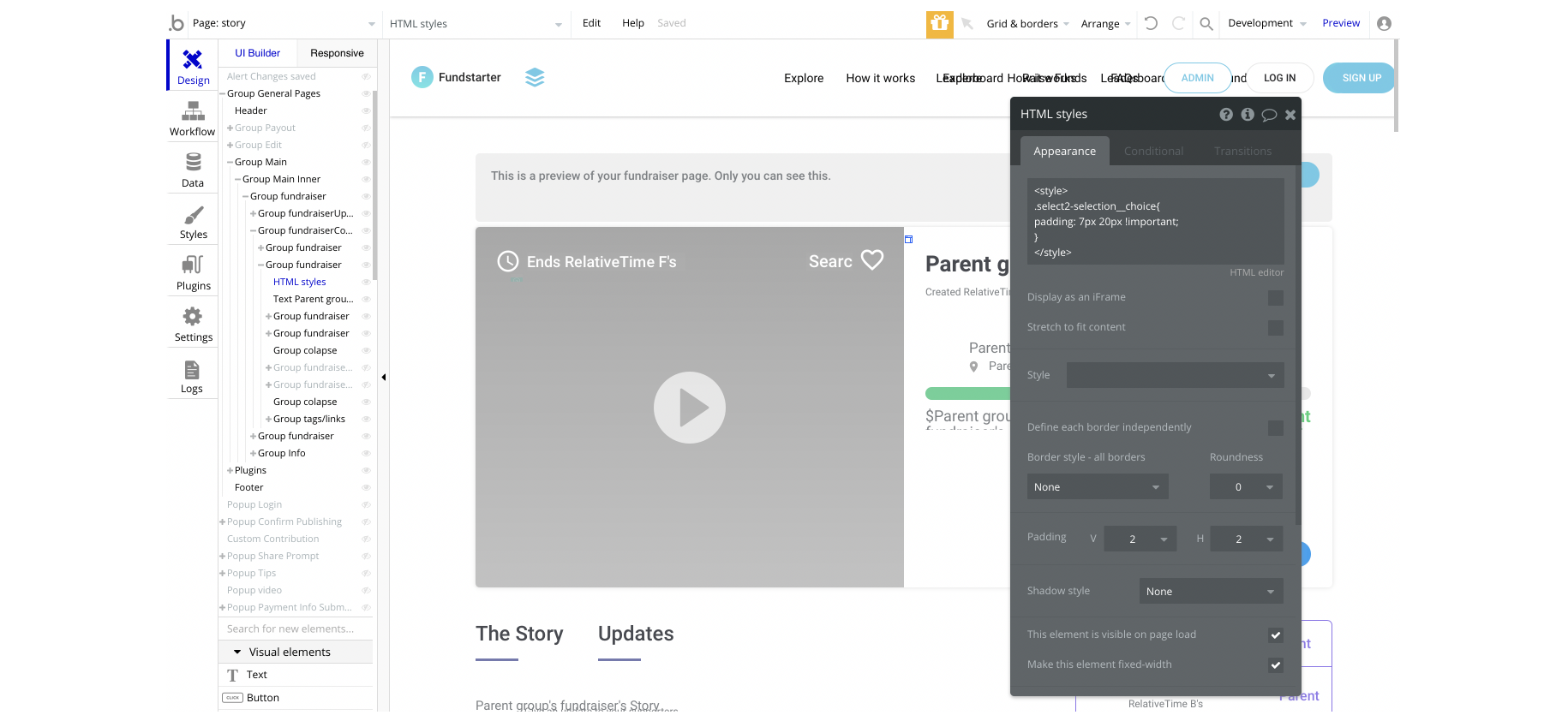Screen dimensions: 1568x721
Task: Open the Shadow style dropdown
Action: click(x=1211, y=592)
